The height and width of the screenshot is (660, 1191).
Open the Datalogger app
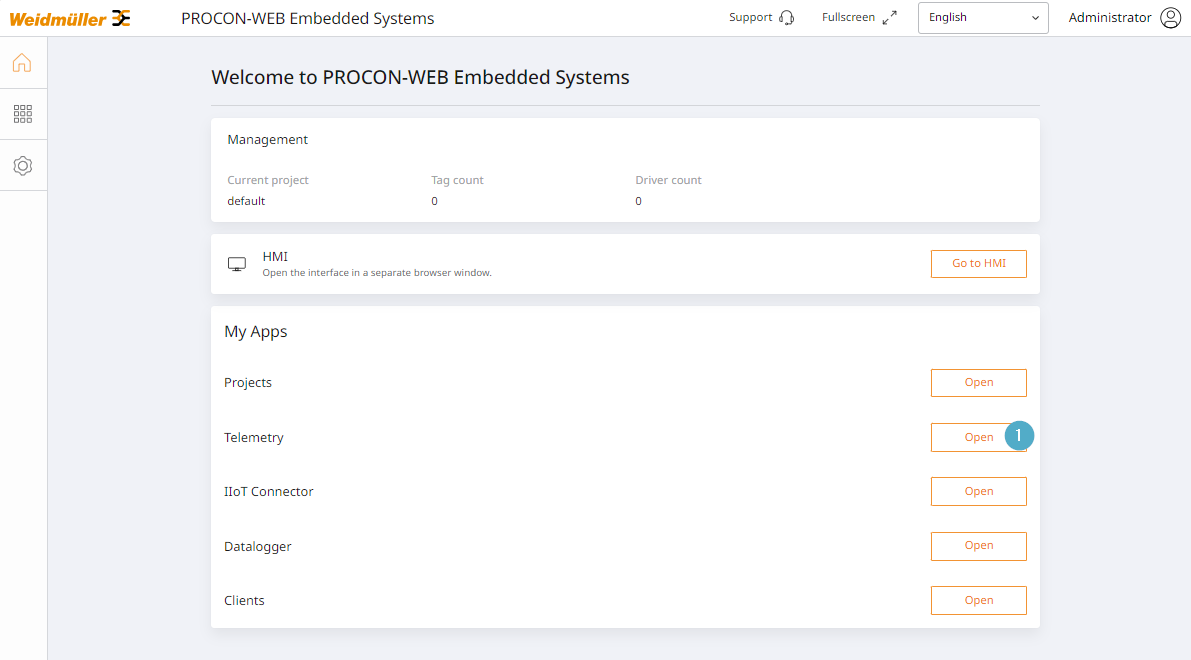click(x=978, y=546)
